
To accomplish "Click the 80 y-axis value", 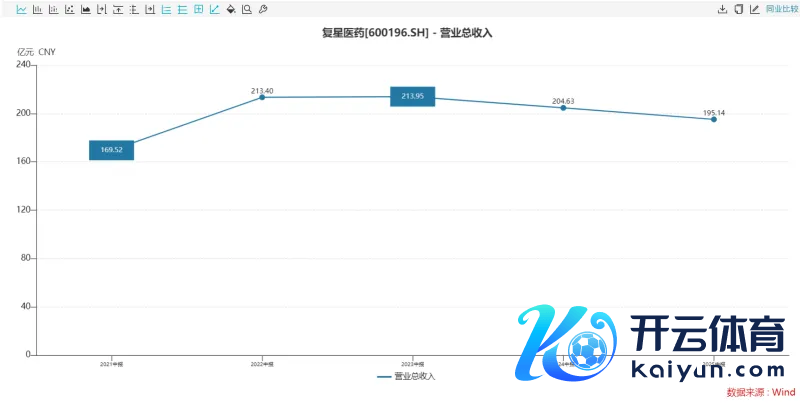I will 26,259.
